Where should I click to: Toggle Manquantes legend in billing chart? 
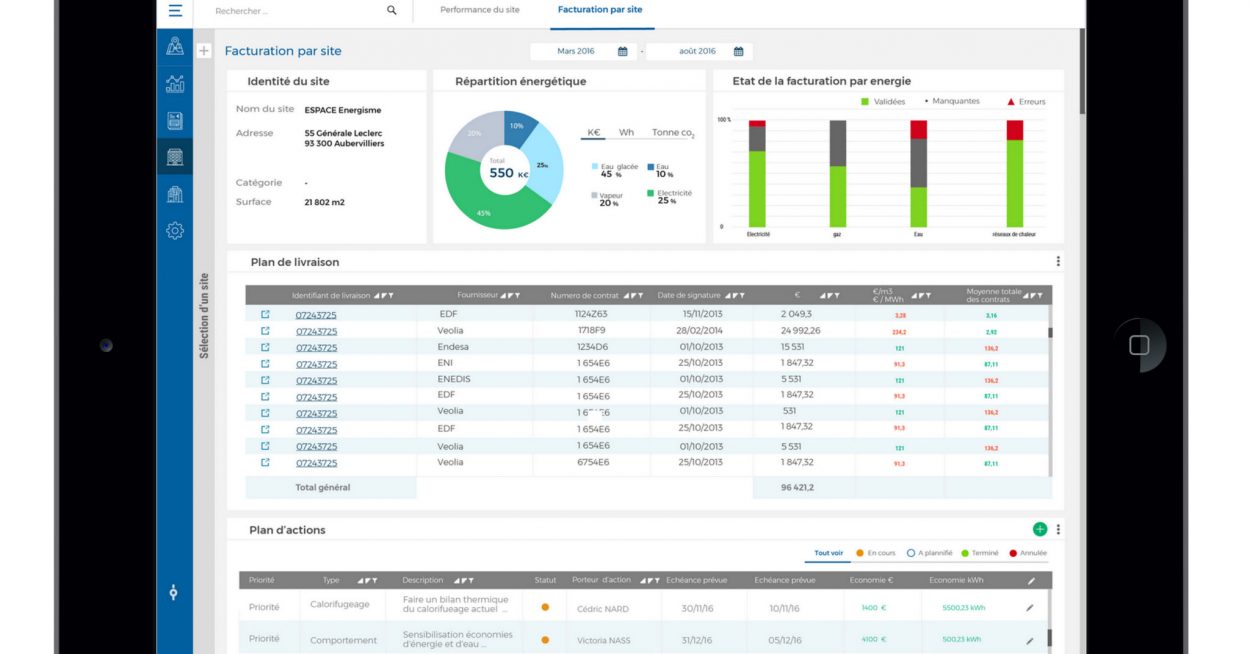[952, 101]
